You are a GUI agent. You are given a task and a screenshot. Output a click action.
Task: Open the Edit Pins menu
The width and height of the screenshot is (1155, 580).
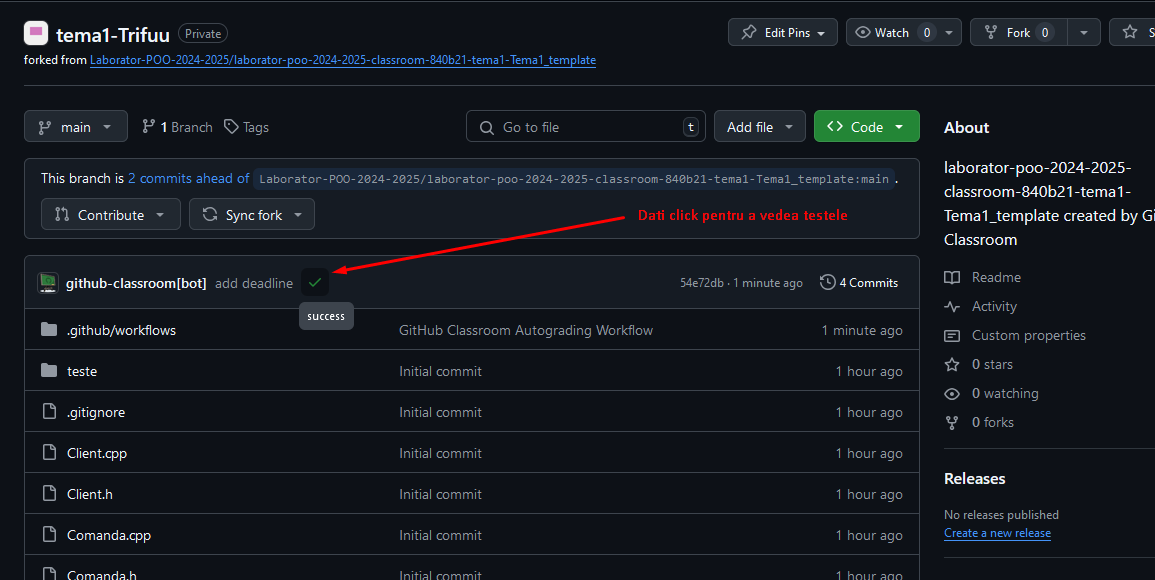(x=783, y=33)
